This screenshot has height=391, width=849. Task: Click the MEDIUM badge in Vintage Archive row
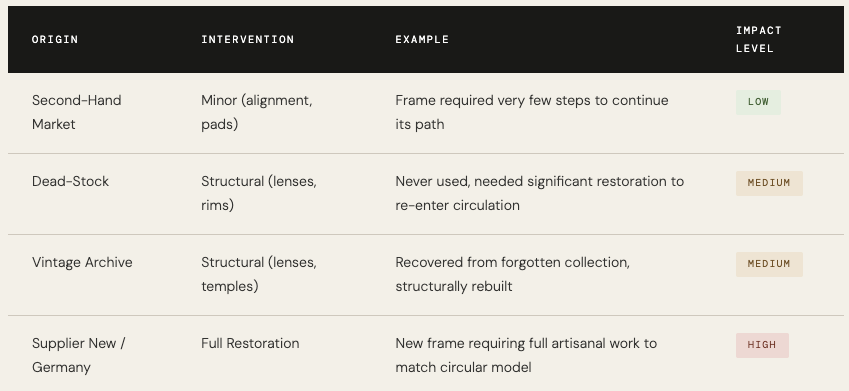coord(769,264)
